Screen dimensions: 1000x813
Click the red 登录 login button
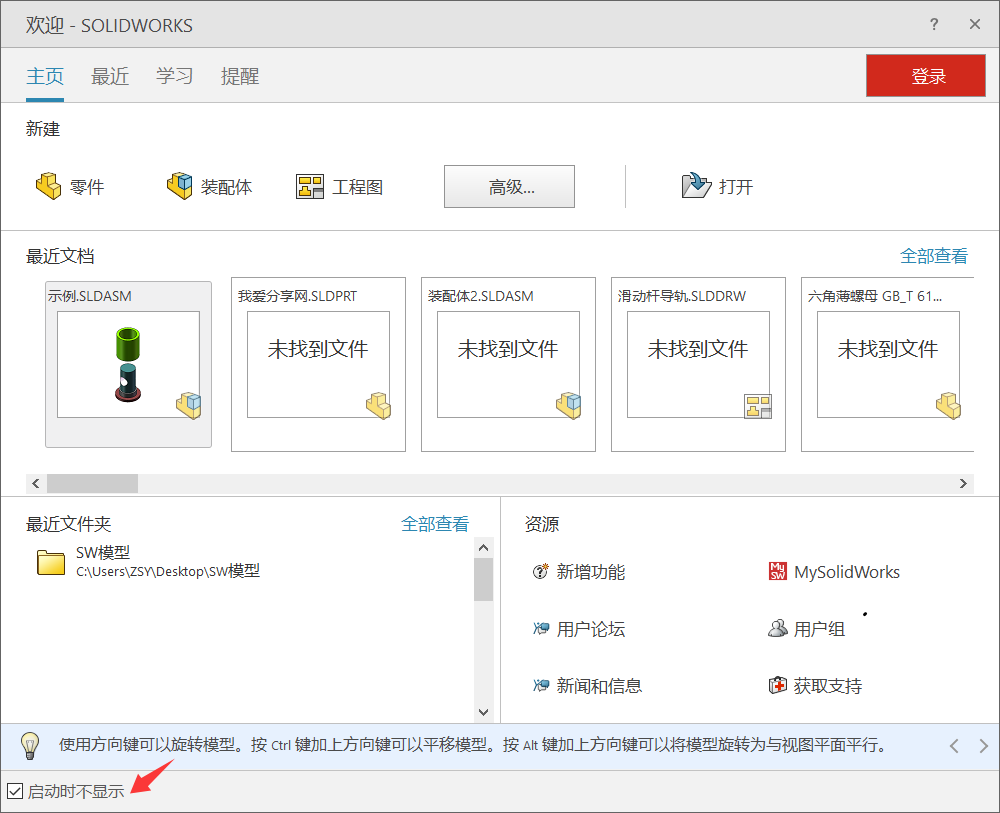tap(925, 76)
